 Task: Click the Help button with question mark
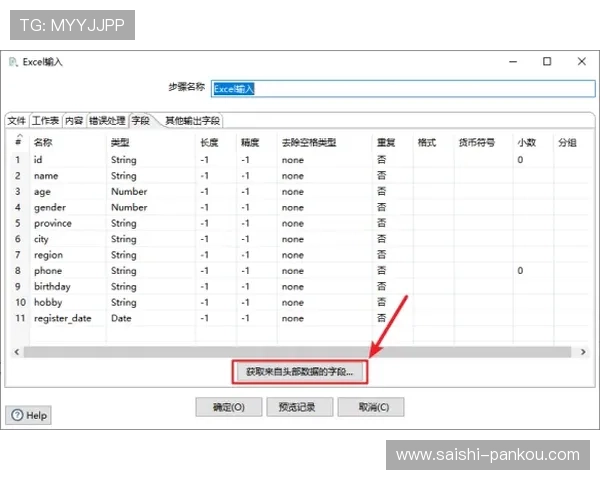pyautogui.click(x=29, y=415)
